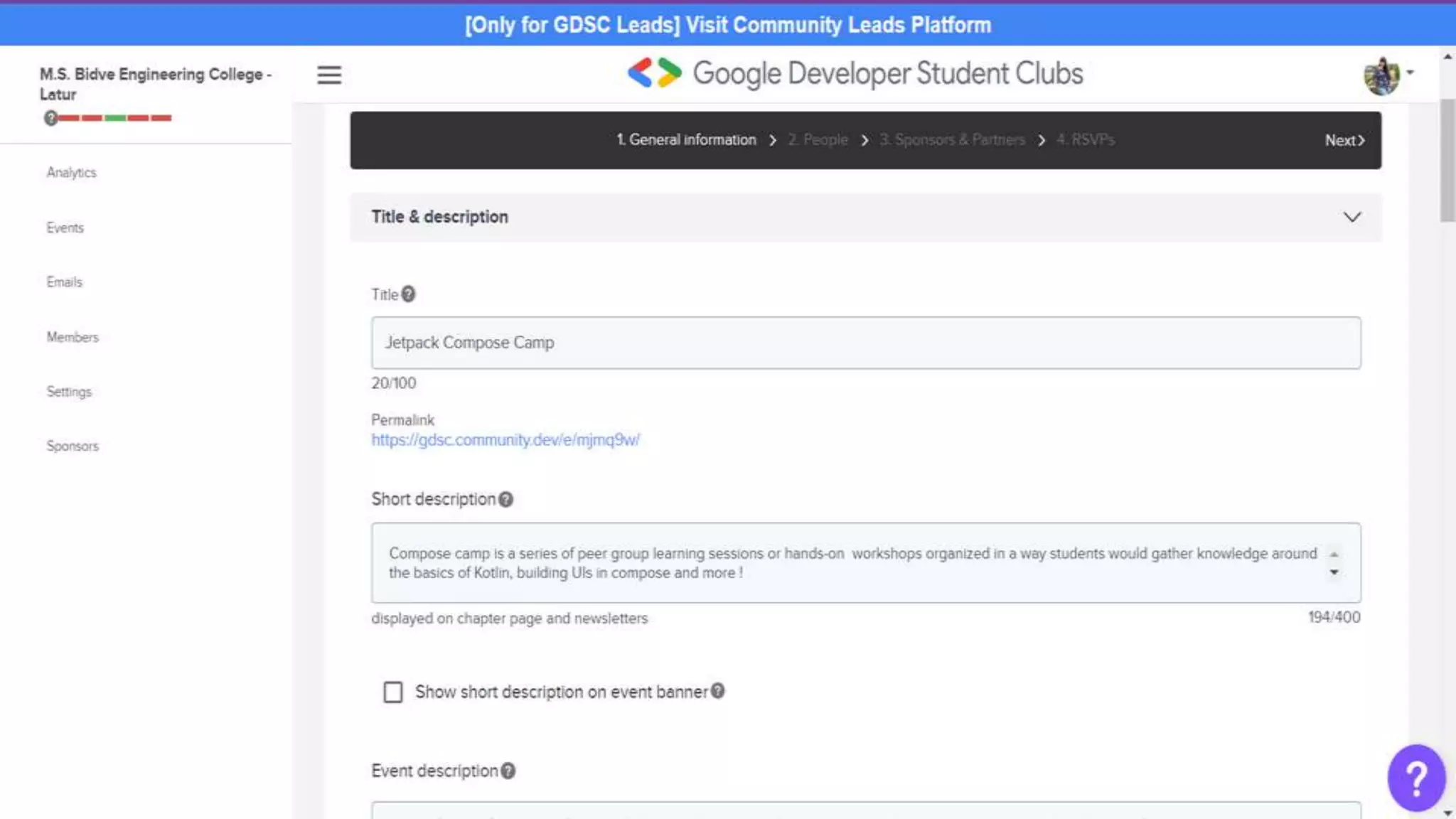Screen dimensions: 1456x819
Task: Open the purple help chat bubble
Action: [x=1415, y=778]
